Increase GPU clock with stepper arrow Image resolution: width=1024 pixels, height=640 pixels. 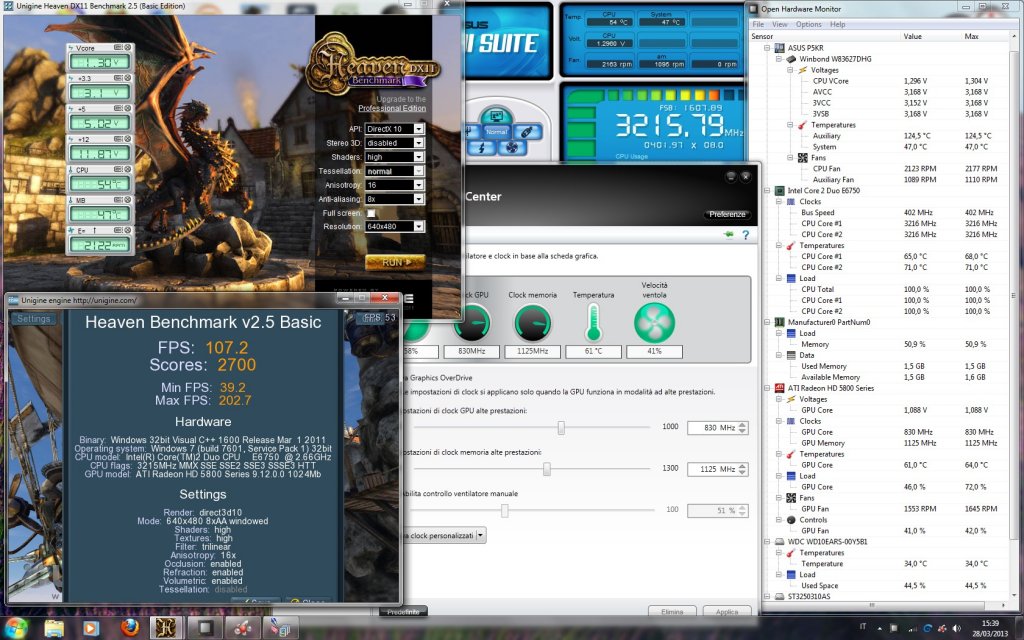(x=742, y=424)
